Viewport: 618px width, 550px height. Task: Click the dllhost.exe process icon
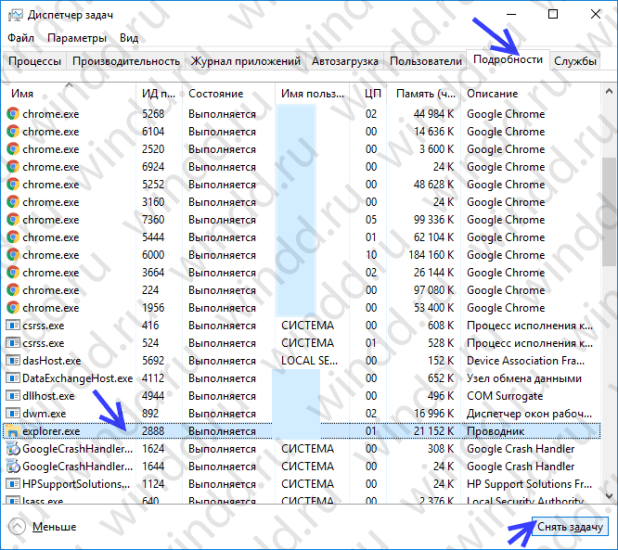tap(13, 396)
